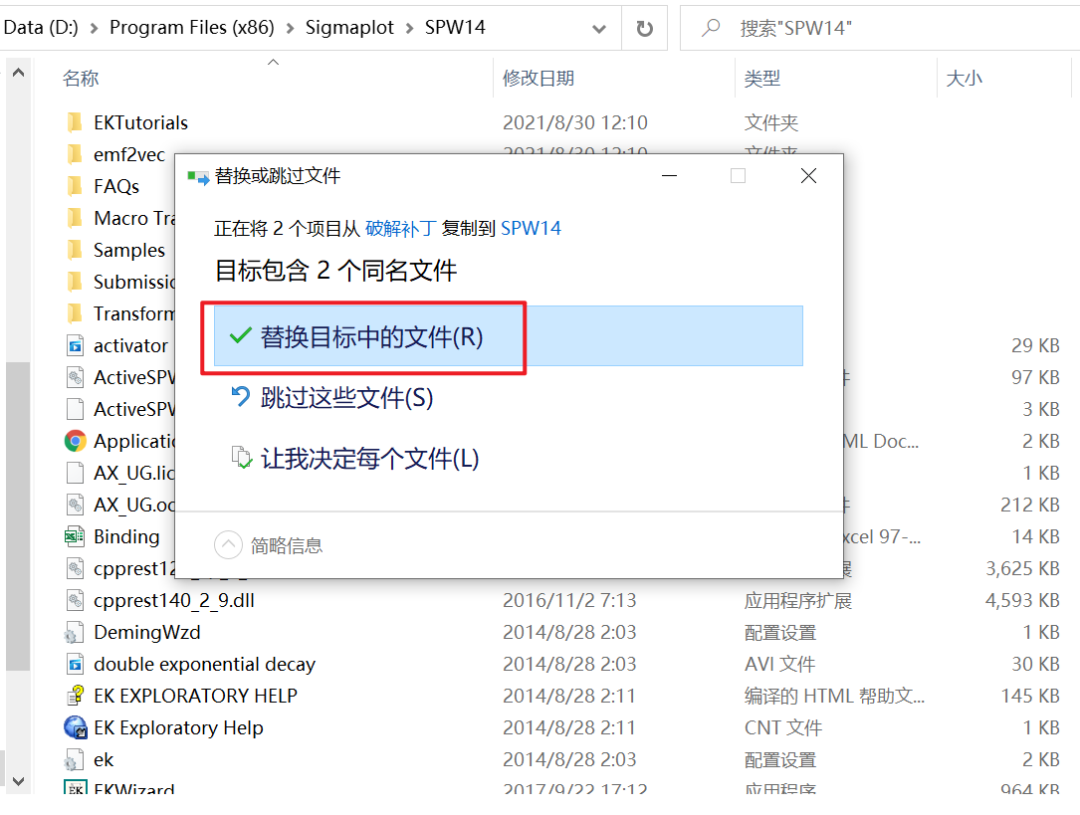1080x815 pixels.
Task: Click the SPW14 breadcrumb segment
Action: pyautogui.click(x=455, y=28)
